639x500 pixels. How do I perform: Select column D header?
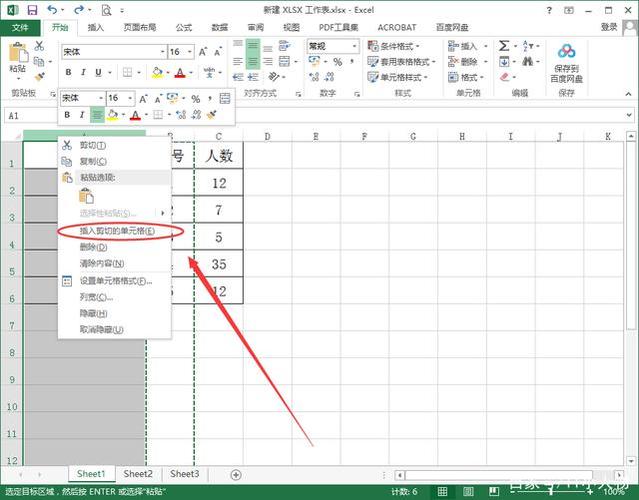[267, 136]
